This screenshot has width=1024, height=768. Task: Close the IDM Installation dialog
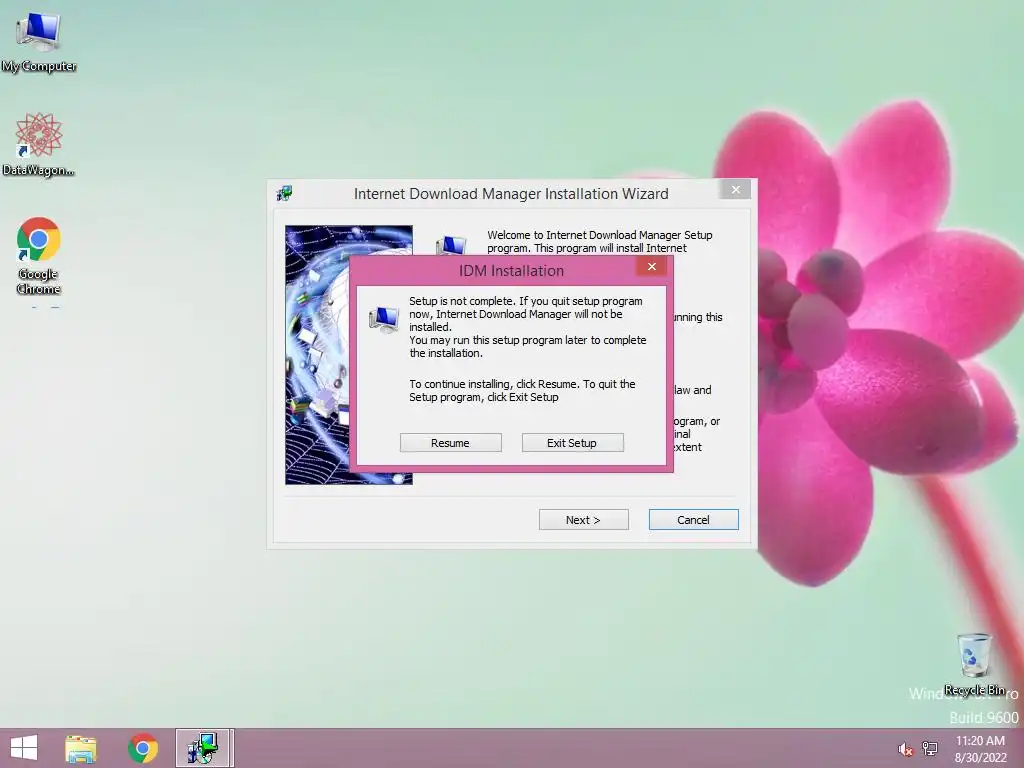point(652,266)
